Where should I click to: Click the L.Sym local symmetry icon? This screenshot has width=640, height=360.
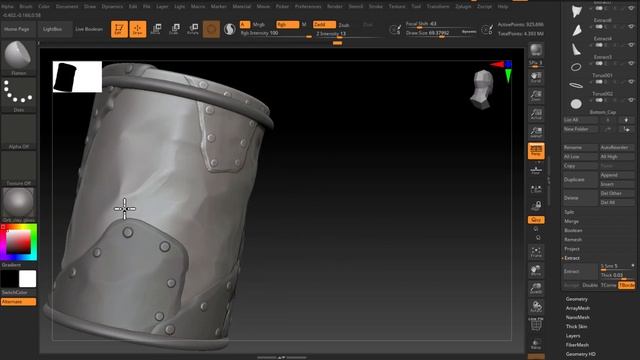tap(536, 189)
